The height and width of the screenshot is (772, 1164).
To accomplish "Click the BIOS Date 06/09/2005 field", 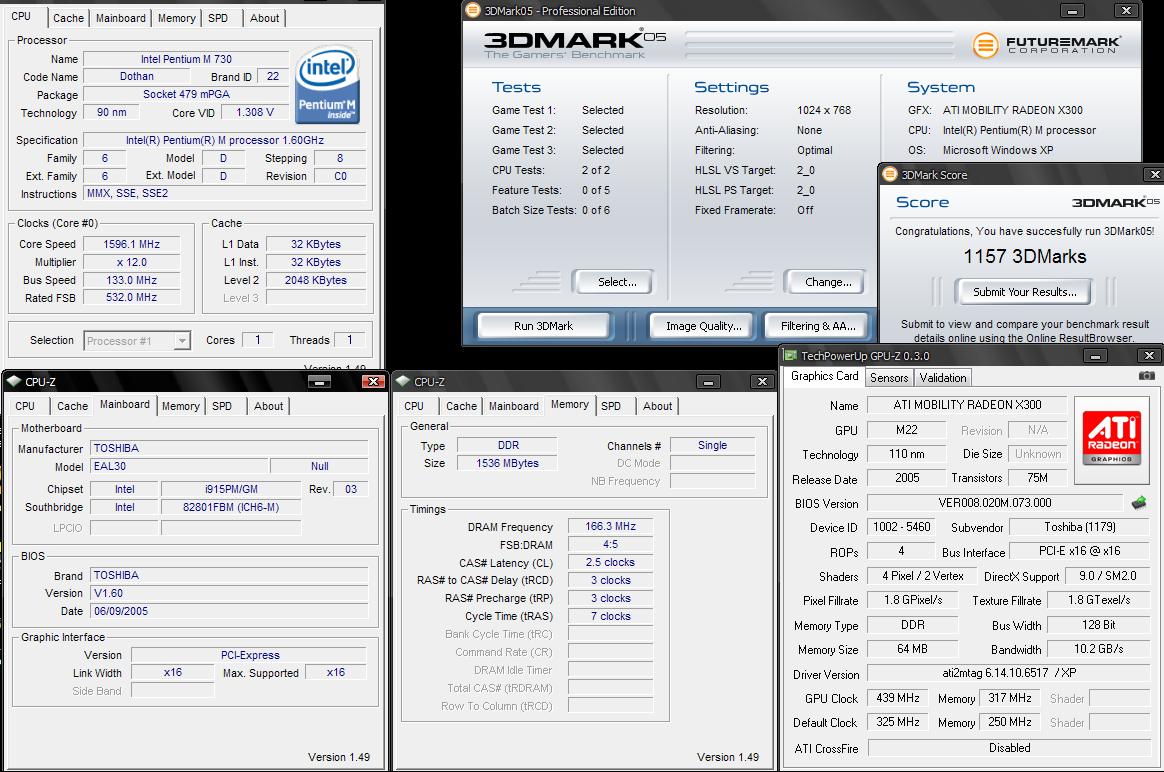I will coord(229,611).
